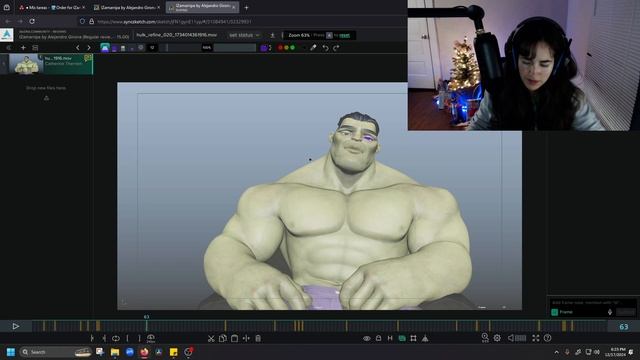Redo last sketch stroke
The image size is (640, 360).
click(x=336, y=48)
